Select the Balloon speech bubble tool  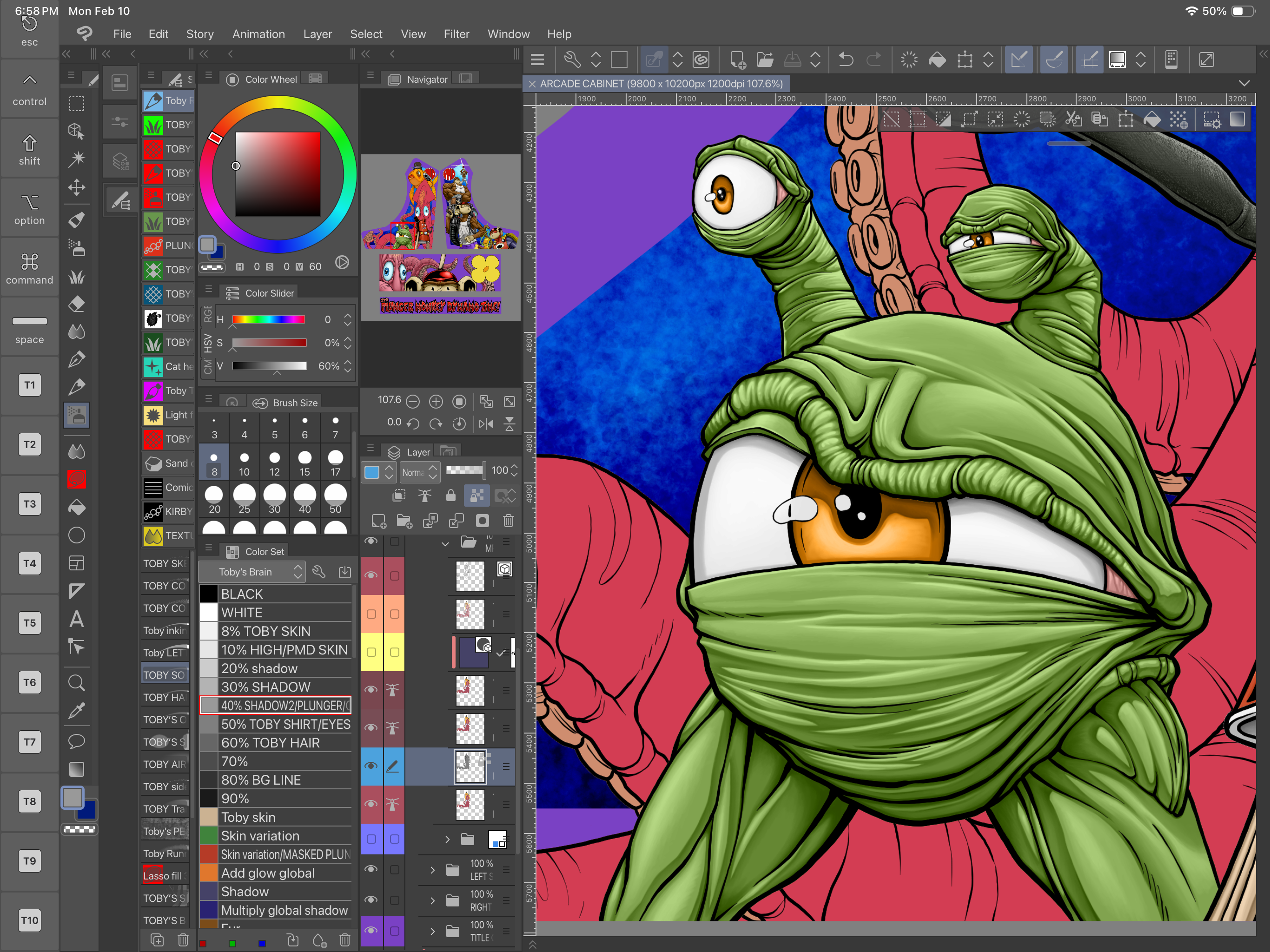click(x=76, y=740)
